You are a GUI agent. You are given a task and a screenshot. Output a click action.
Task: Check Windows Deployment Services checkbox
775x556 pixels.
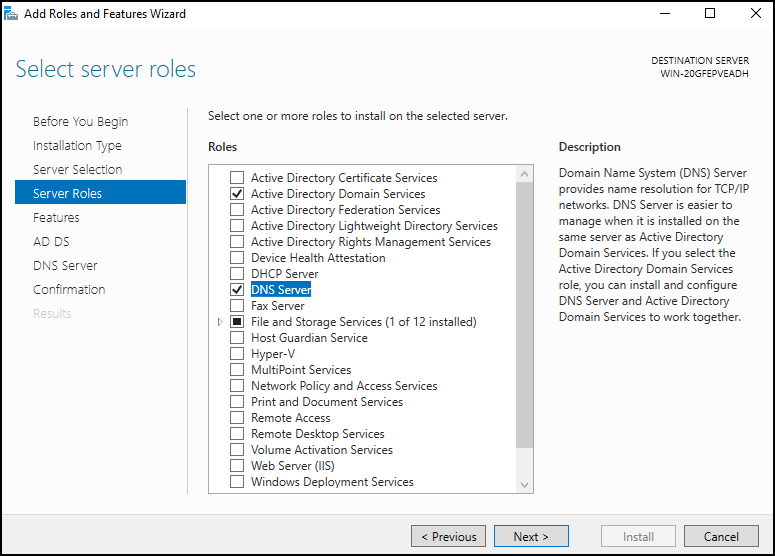click(237, 481)
